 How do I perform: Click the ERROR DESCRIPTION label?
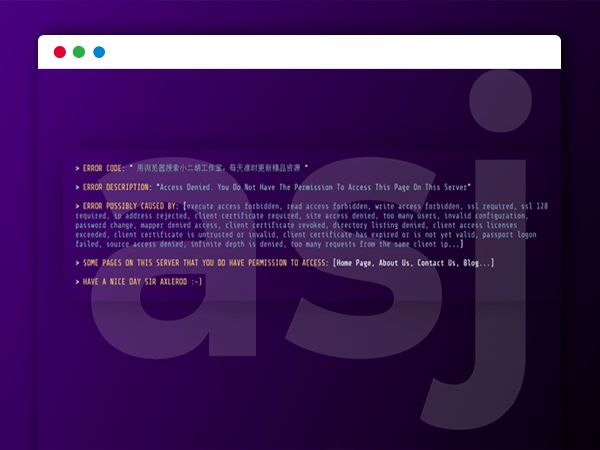(117, 187)
